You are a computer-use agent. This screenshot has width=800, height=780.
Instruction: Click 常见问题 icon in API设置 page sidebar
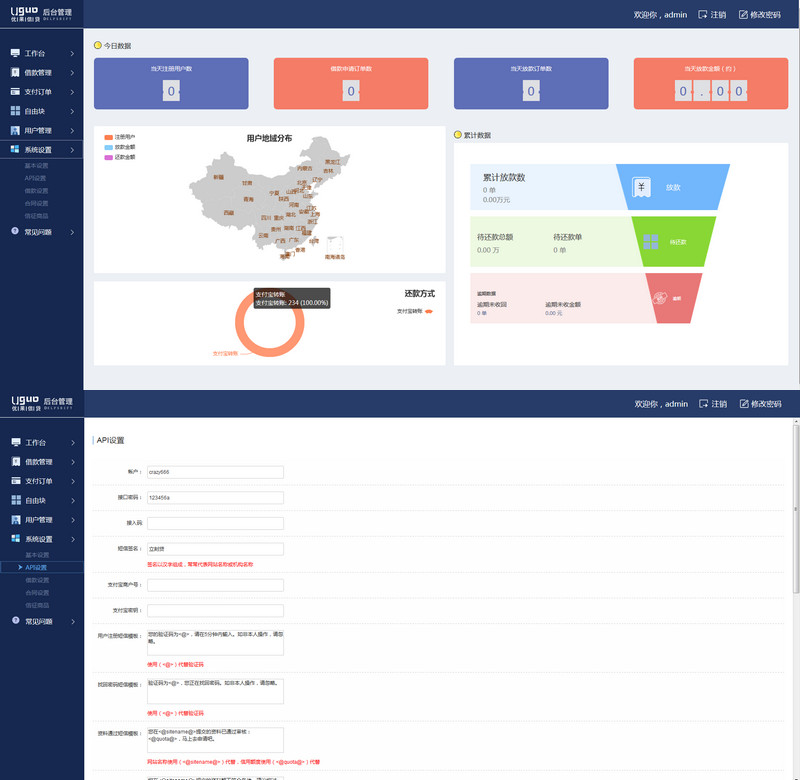tap(16, 621)
